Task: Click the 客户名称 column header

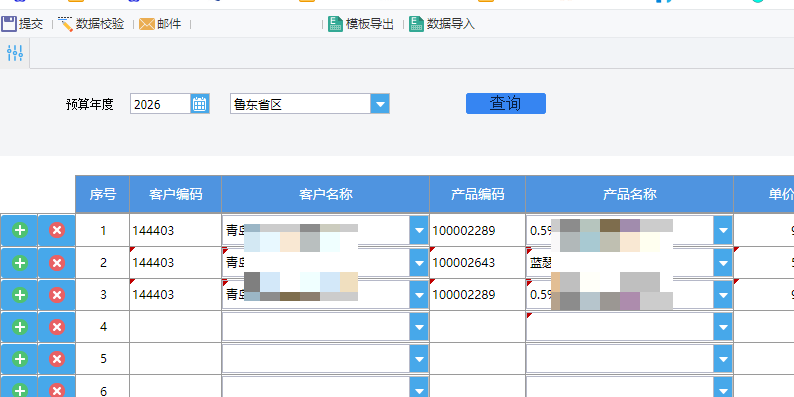Action: coord(326,194)
